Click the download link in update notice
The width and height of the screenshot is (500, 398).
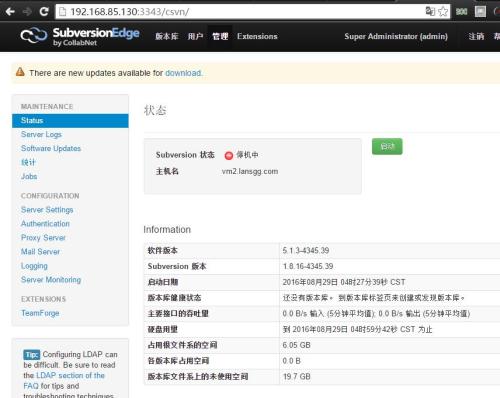[183, 73]
